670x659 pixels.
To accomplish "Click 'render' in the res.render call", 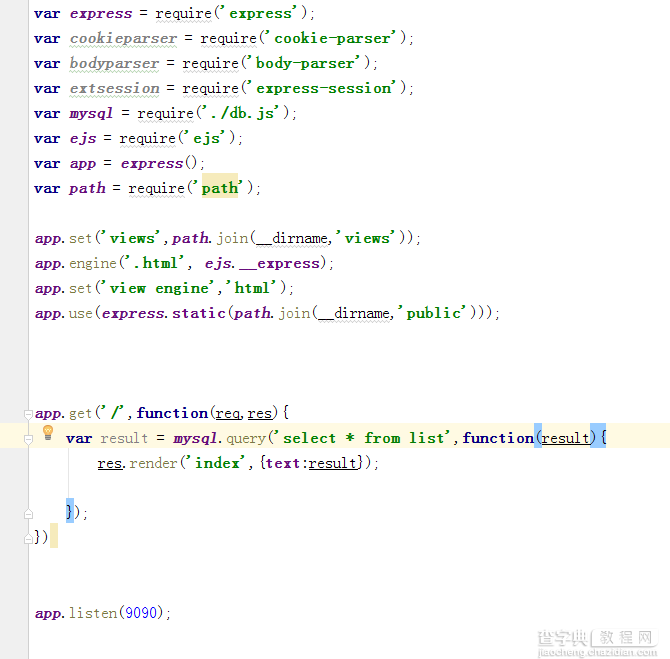I will tap(153, 463).
